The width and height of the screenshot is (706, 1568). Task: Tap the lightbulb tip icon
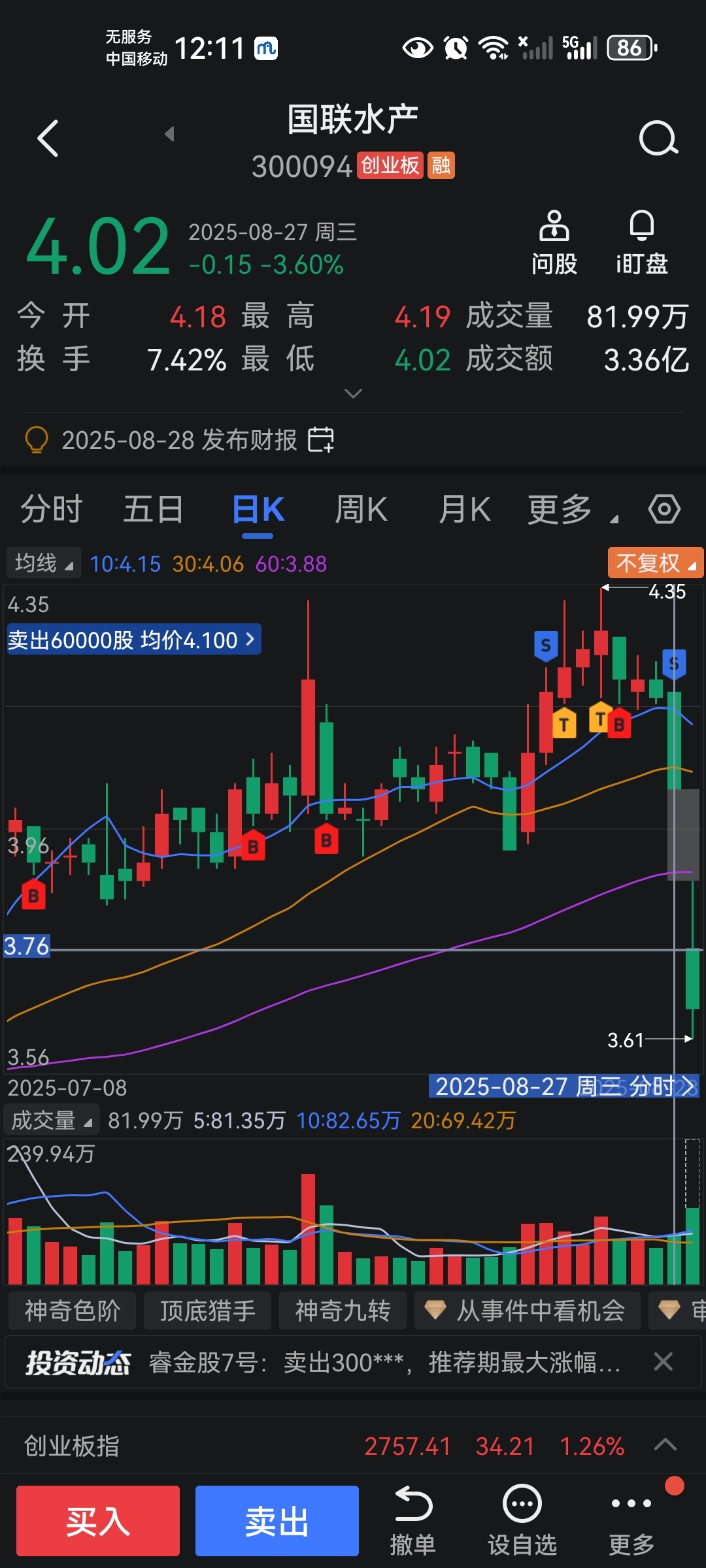37,439
